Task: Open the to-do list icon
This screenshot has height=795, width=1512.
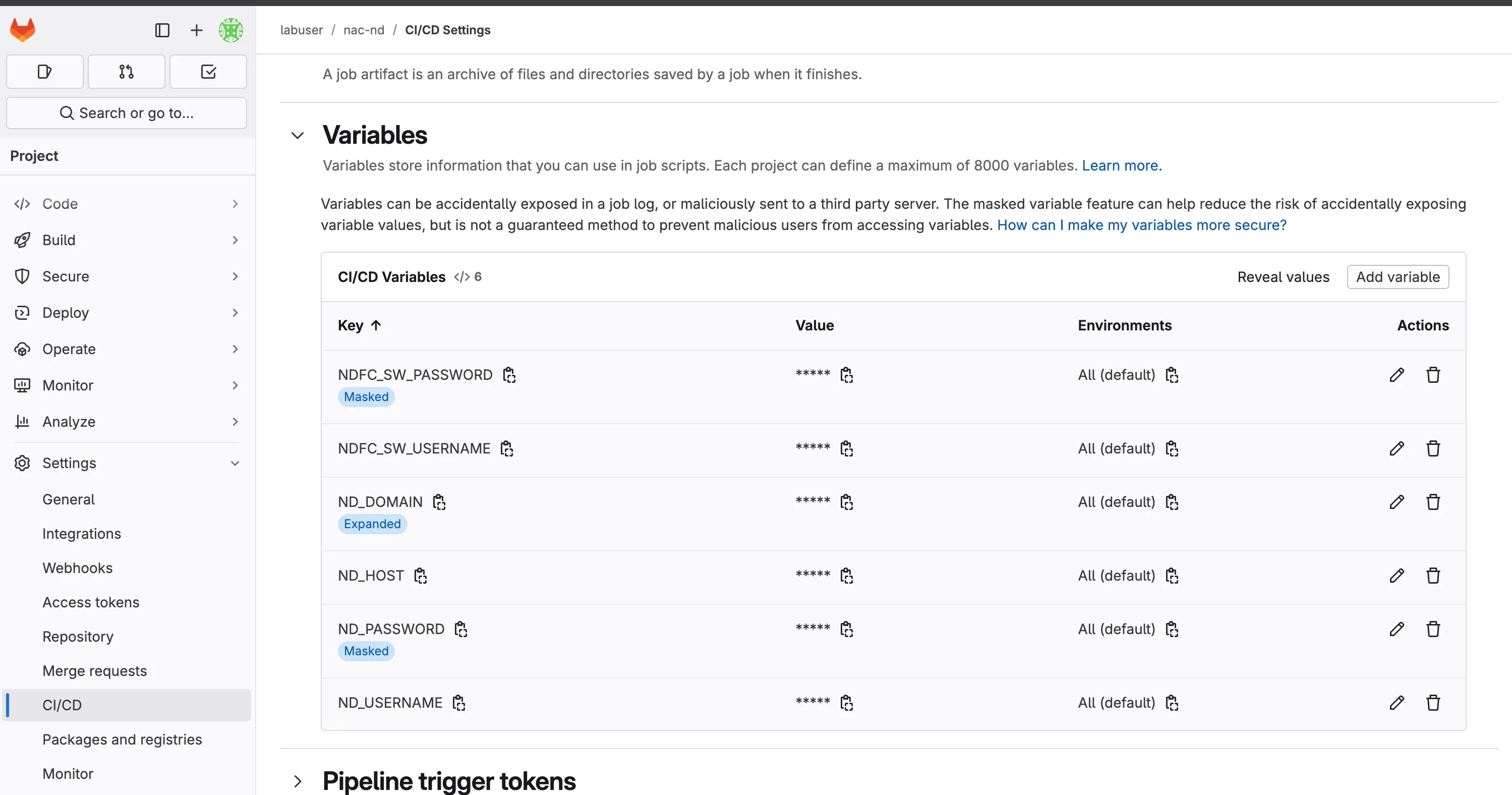Action: [x=208, y=71]
